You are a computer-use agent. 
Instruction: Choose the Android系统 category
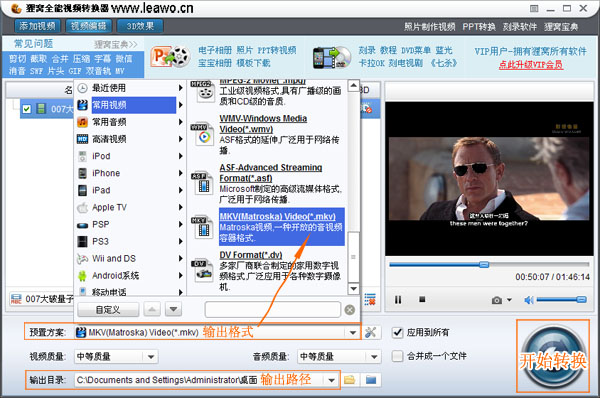coord(126,276)
